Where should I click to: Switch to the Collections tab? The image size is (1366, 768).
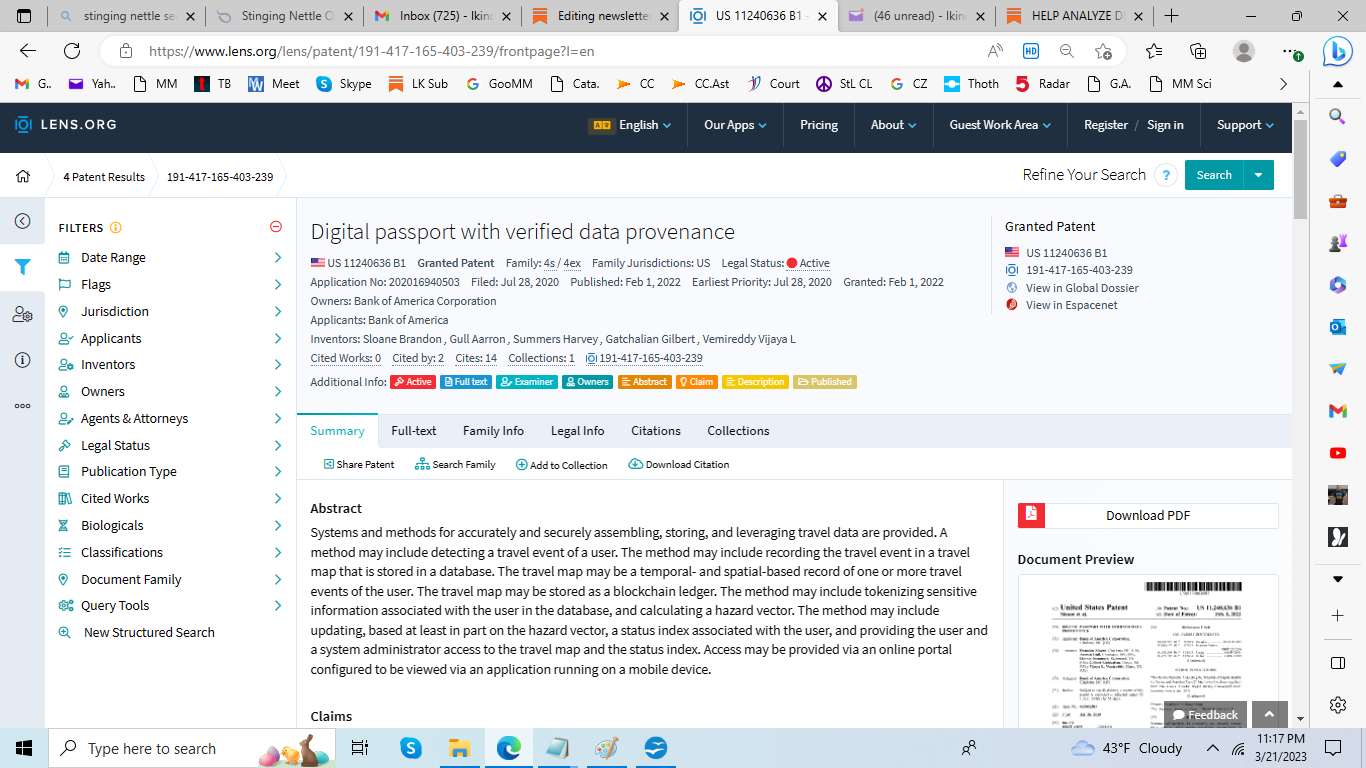(738, 431)
